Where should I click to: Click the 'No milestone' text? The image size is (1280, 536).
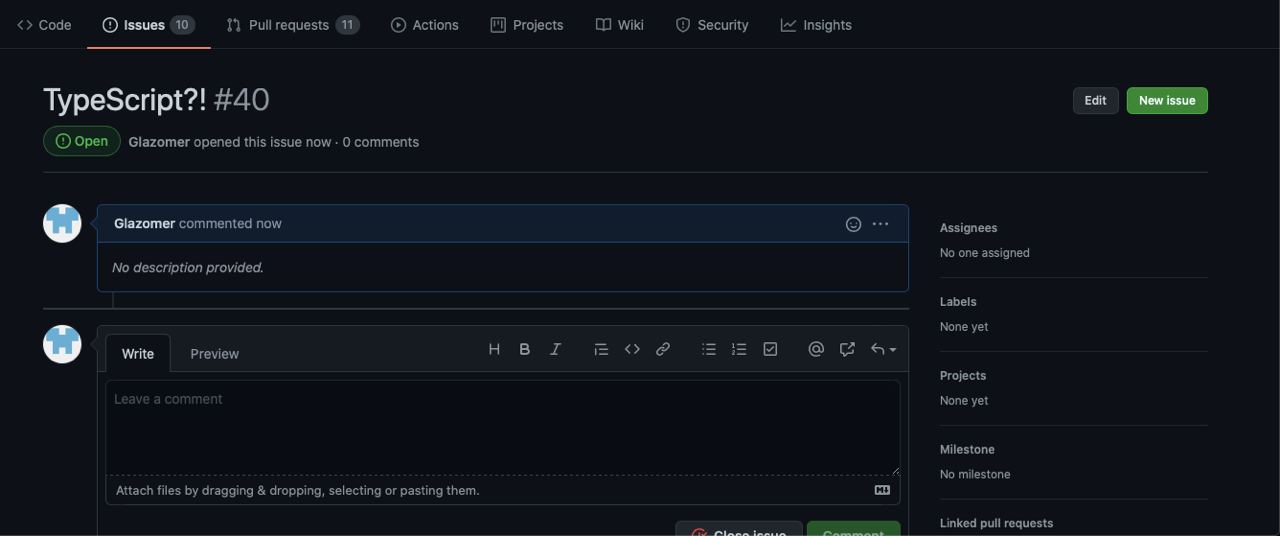(975, 474)
